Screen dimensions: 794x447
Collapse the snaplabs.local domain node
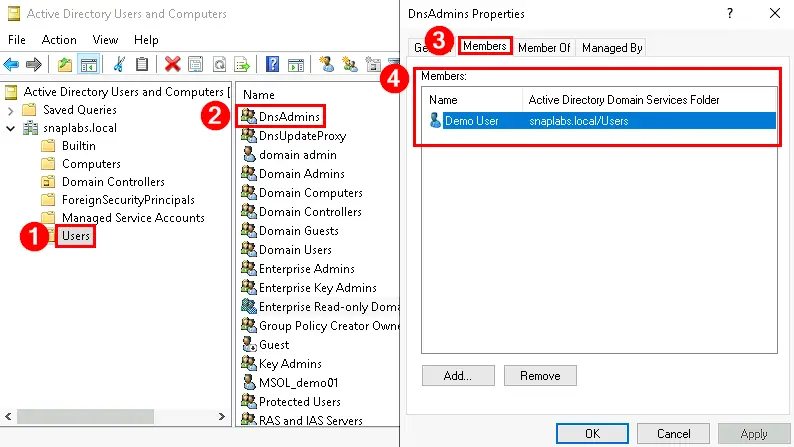[11, 128]
